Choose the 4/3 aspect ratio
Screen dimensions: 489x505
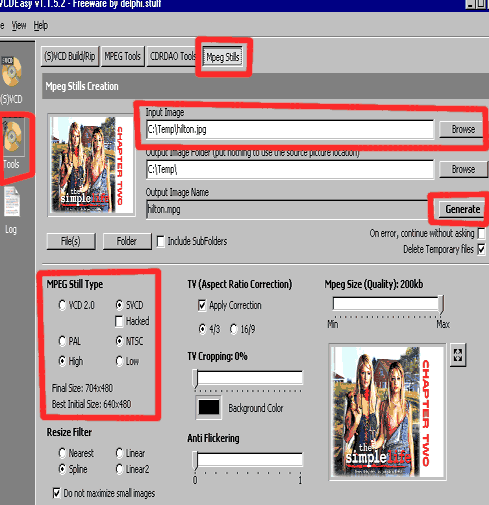point(202,329)
